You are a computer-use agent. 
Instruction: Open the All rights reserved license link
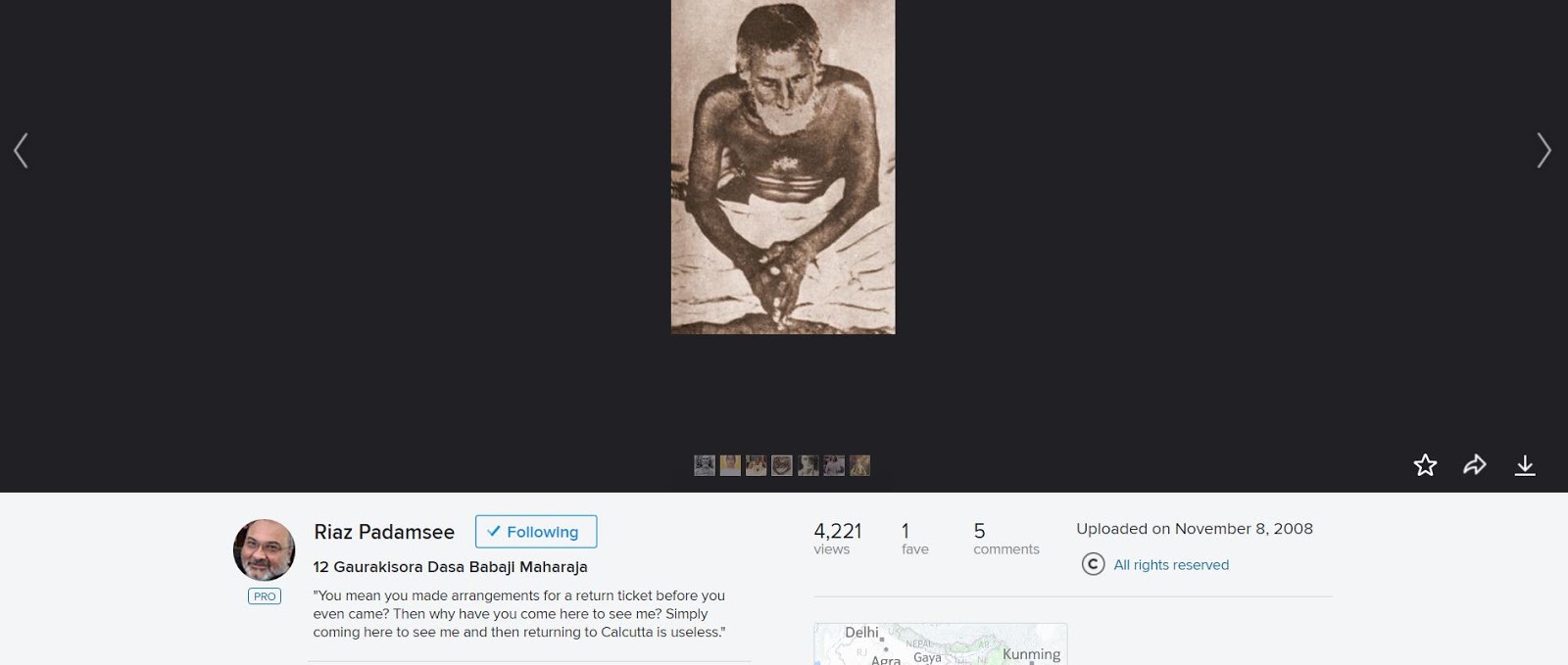pos(1171,564)
